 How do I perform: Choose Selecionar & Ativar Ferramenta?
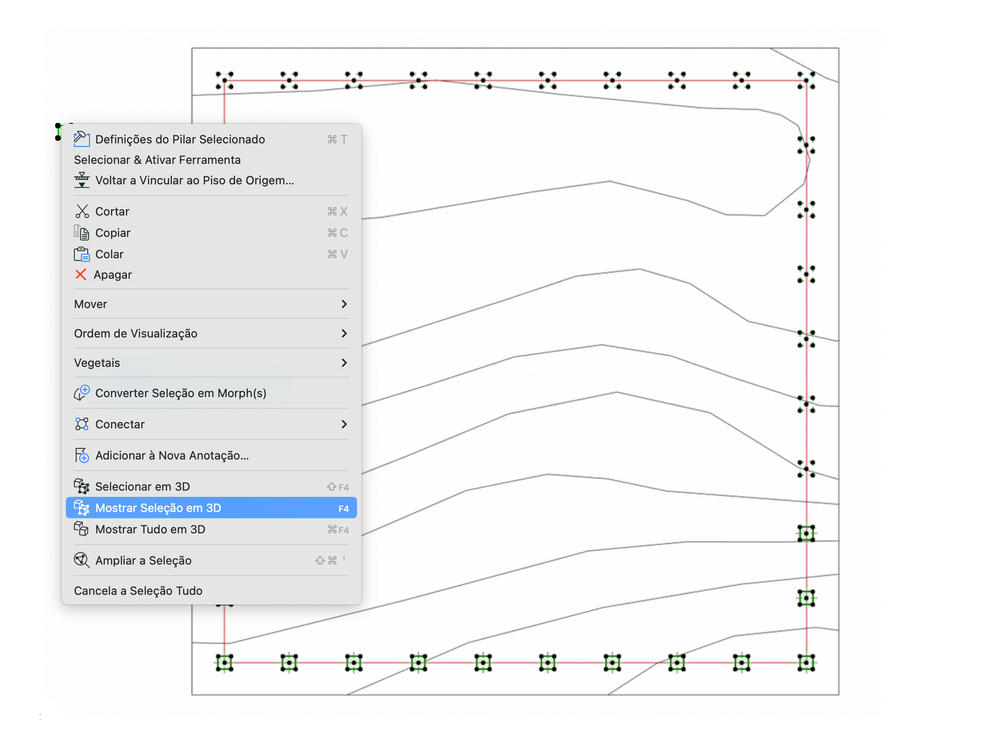(x=211, y=160)
